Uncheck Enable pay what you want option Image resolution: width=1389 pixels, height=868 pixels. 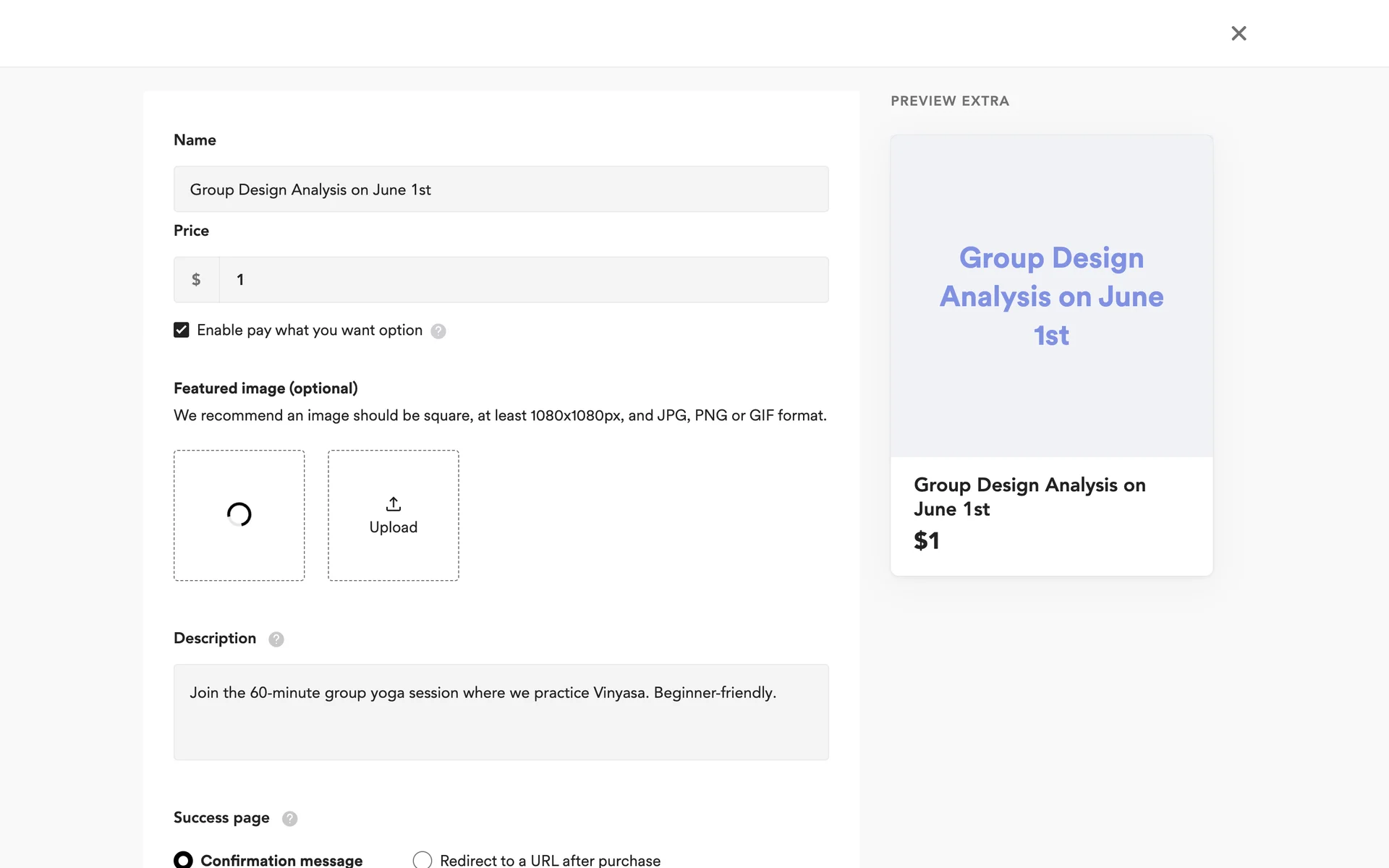pyautogui.click(x=182, y=330)
